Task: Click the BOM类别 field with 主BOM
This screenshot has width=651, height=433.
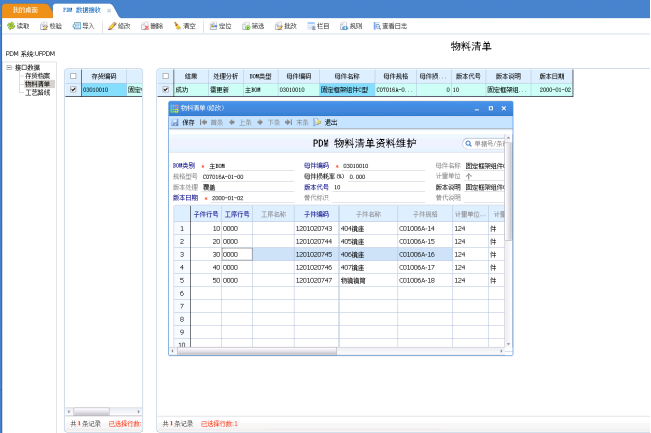Action: pos(250,166)
